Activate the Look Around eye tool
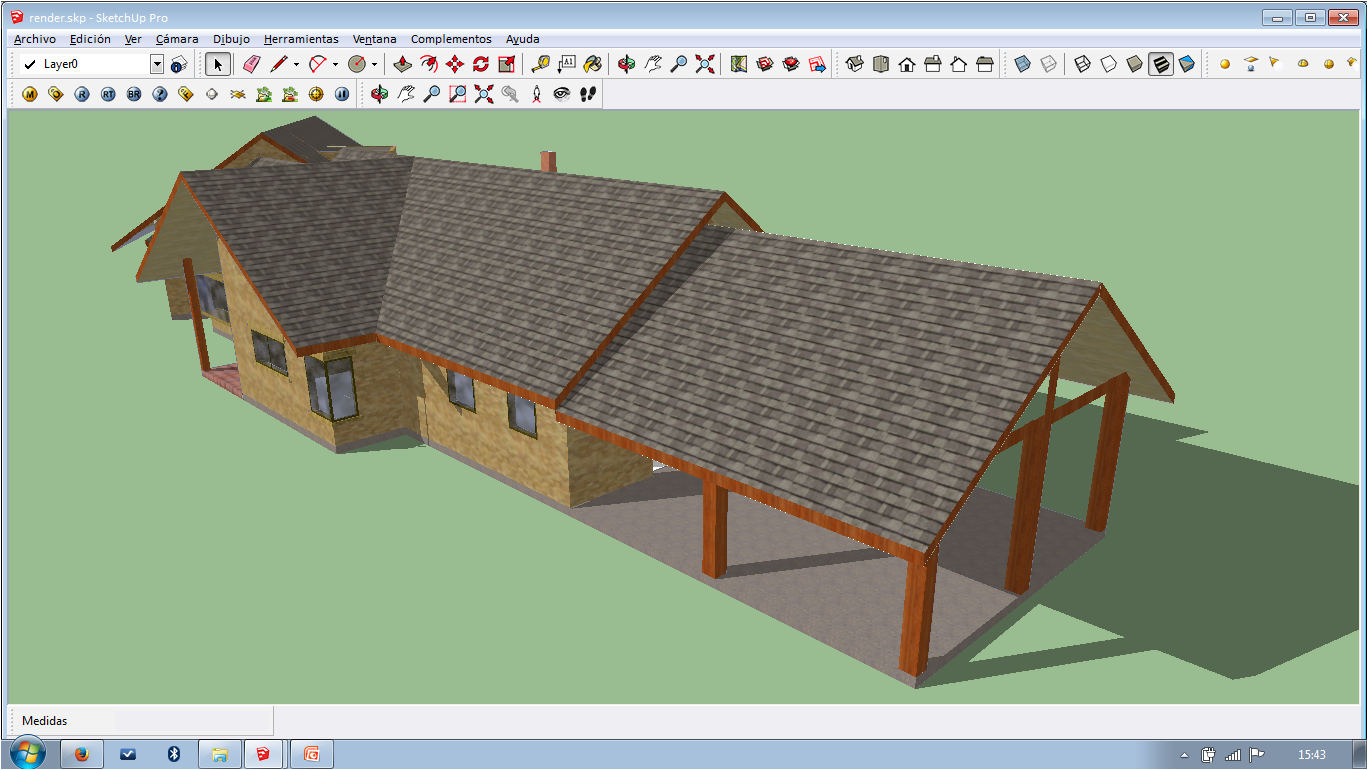This screenshot has height=770, width=1368. point(562,94)
